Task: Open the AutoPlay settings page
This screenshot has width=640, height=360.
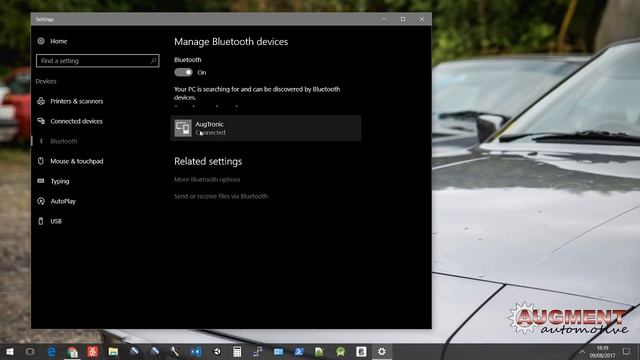Action: pyautogui.click(x=57, y=201)
